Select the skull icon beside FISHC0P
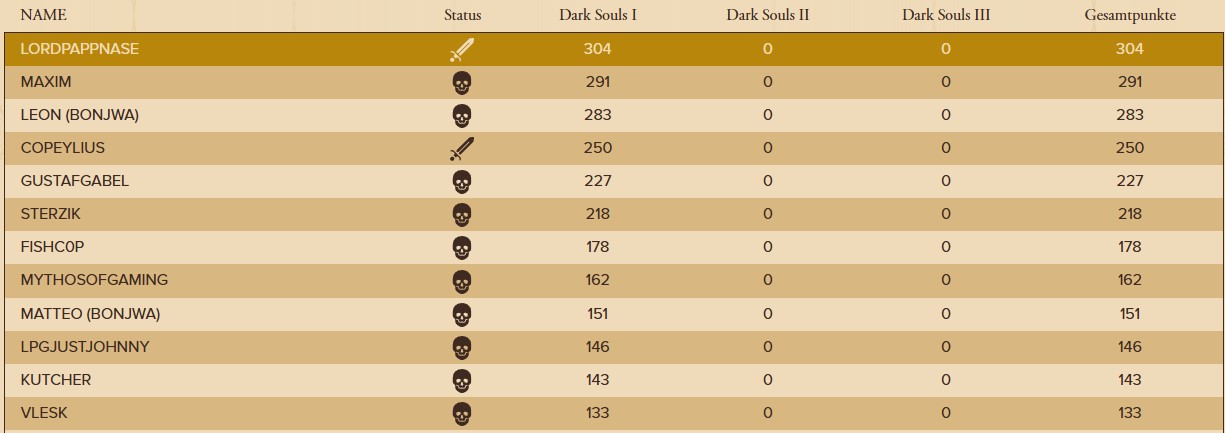Viewport: 1225px width, 433px height. click(x=461, y=247)
